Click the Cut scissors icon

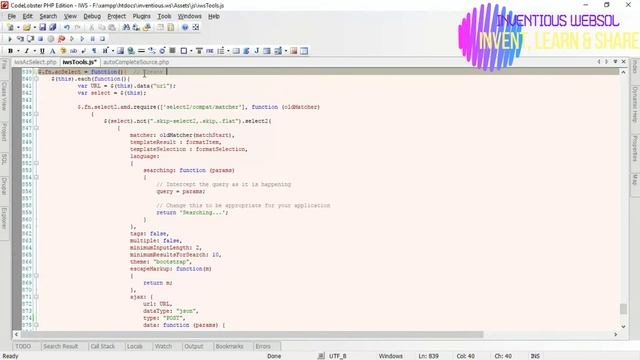(x=92, y=27)
